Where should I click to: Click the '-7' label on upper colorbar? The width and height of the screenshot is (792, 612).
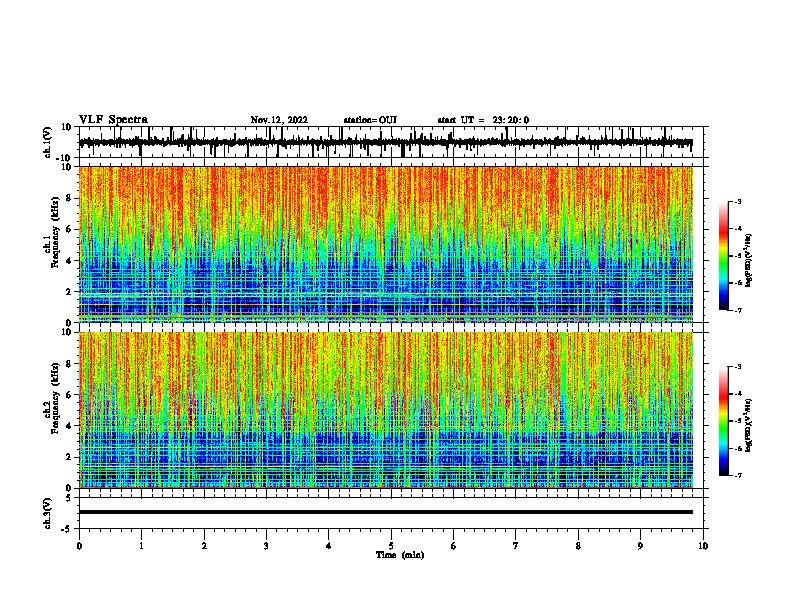coord(737,310)
